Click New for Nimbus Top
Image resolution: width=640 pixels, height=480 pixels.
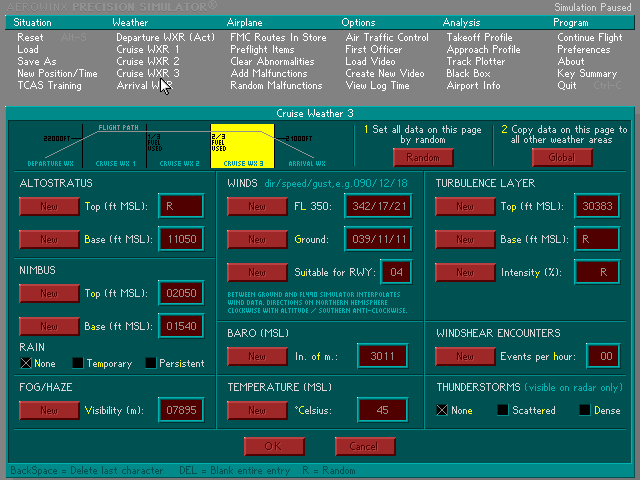(x=49, y=293)
